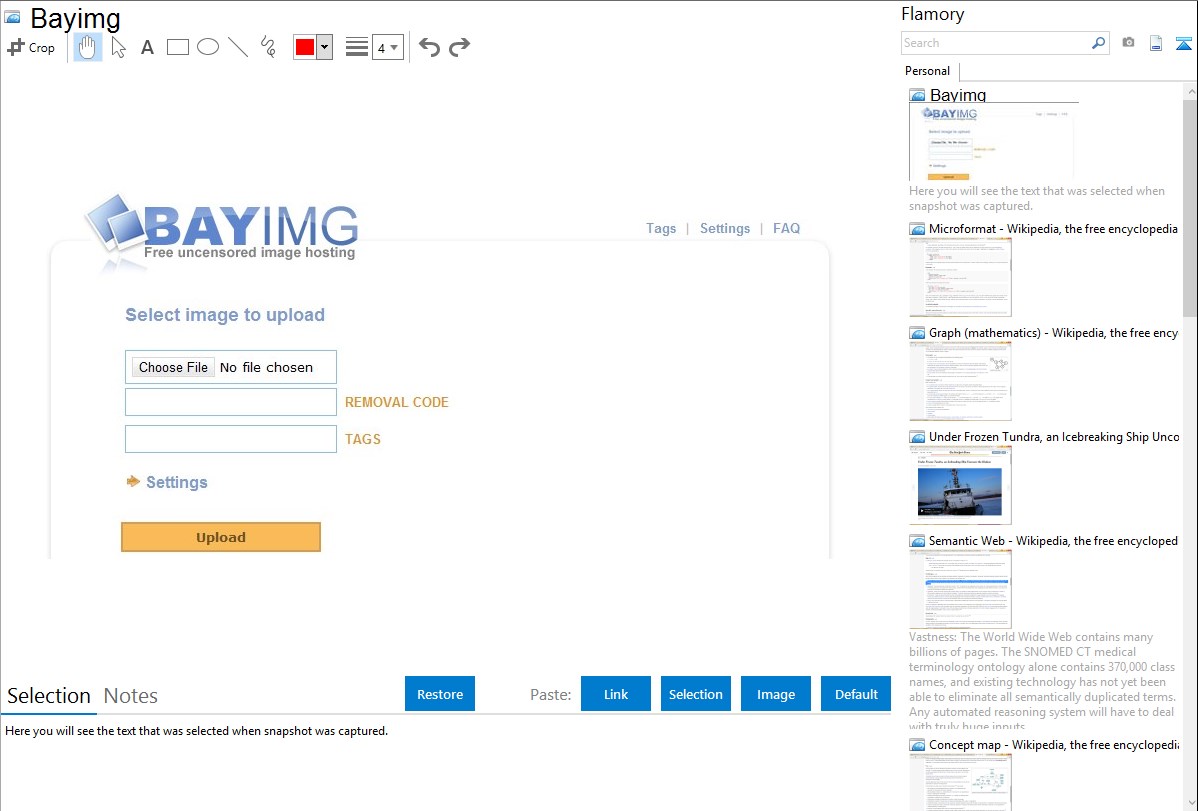
Task: Paste as Image
Action: pyautogui.click(x=775, y=694)
